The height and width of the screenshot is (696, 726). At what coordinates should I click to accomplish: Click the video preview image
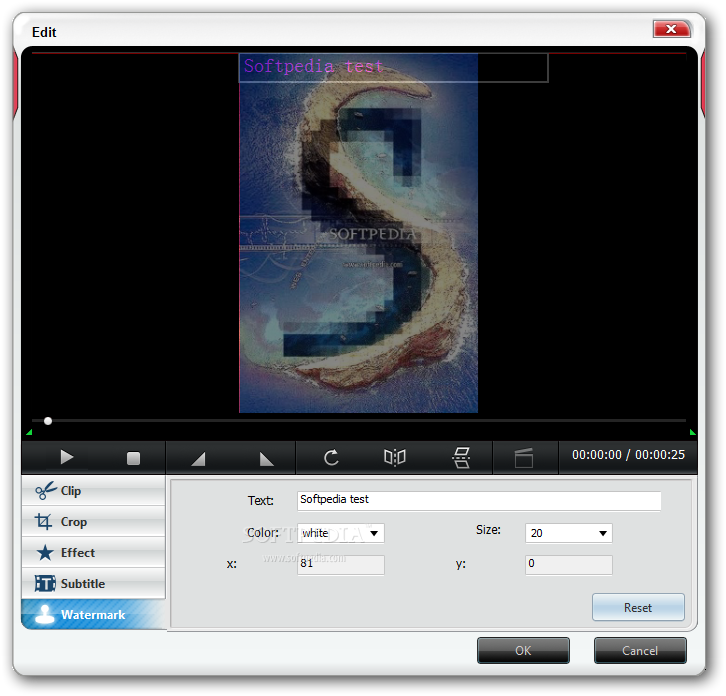(x=358, y=233)
